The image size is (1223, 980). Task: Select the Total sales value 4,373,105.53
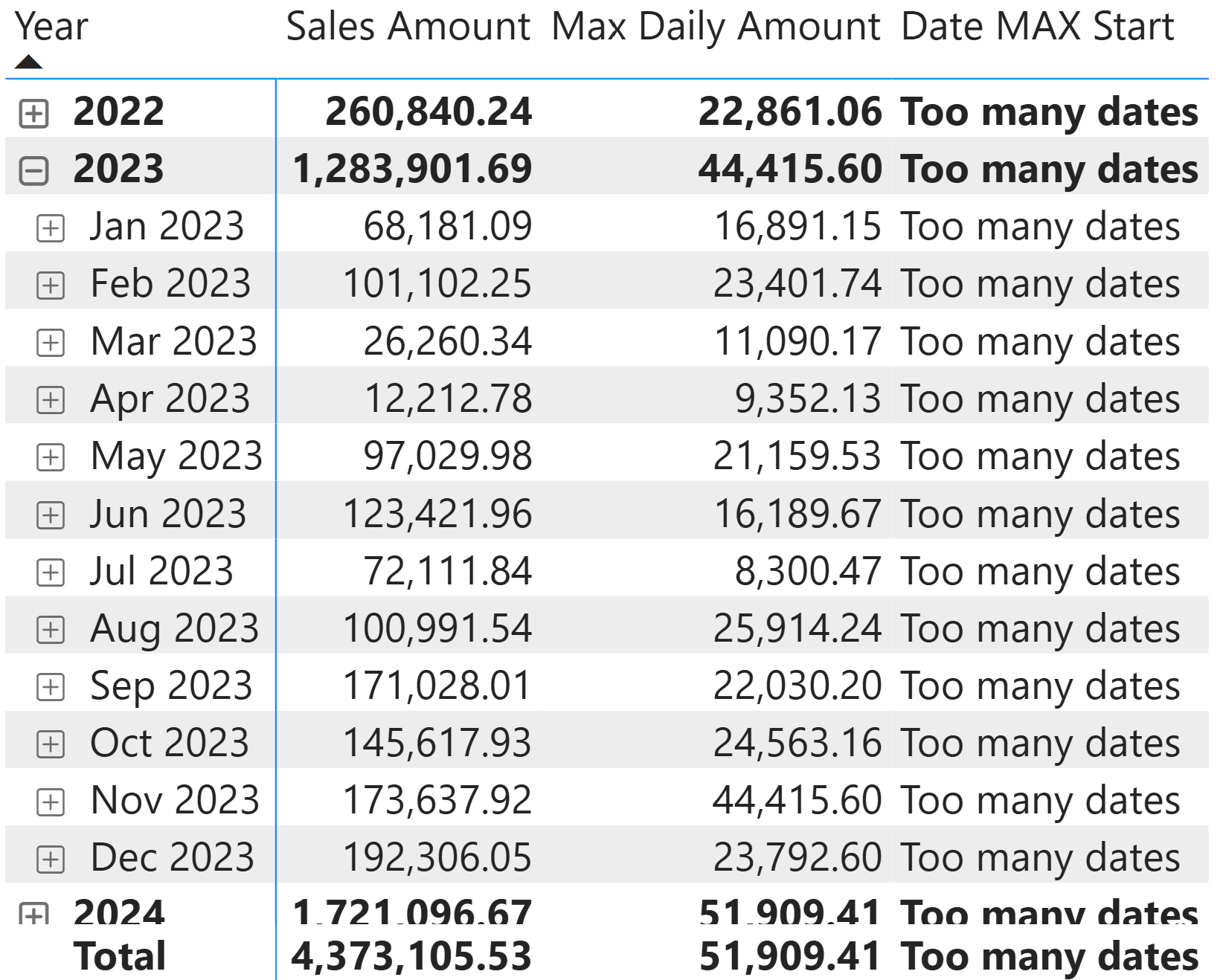411,957
